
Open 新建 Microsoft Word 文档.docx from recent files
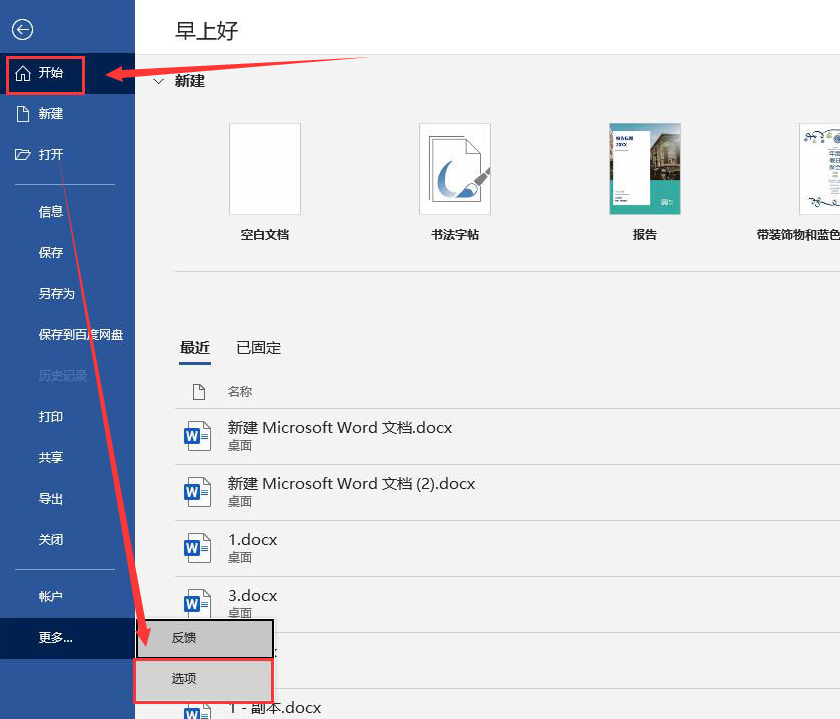click(x=340, y=426)
